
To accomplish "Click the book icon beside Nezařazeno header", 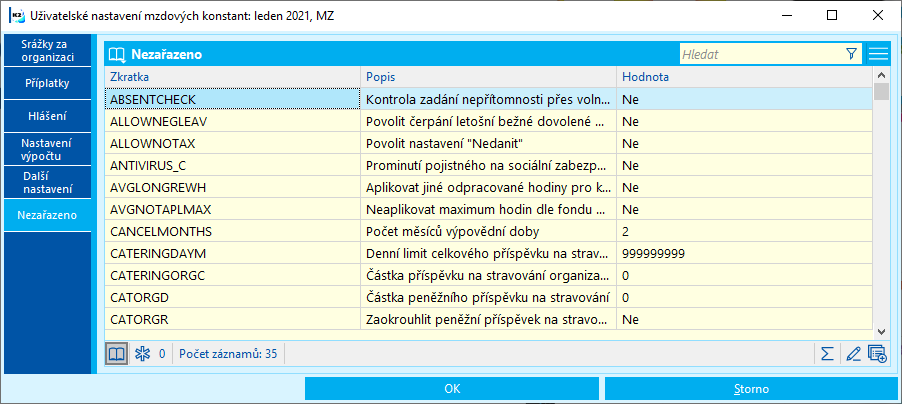I will (117, 55).
